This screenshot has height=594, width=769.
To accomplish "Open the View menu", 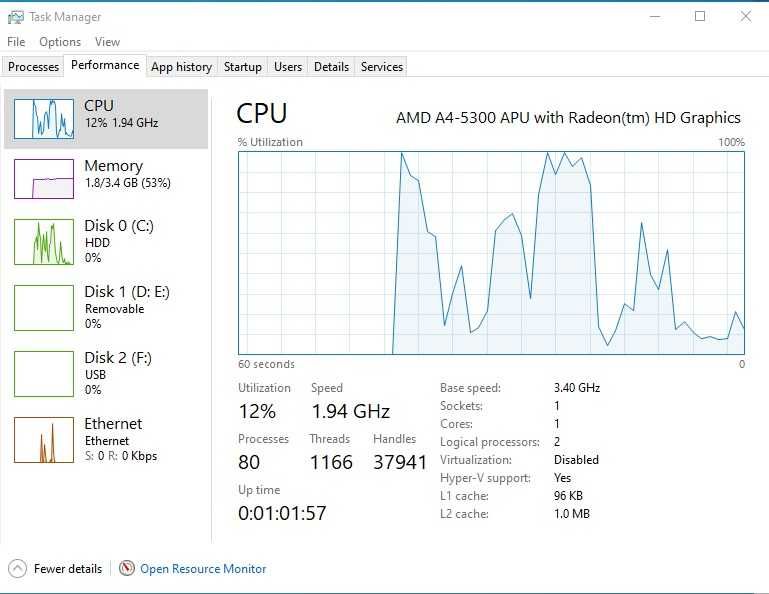I will pos(107,42).
